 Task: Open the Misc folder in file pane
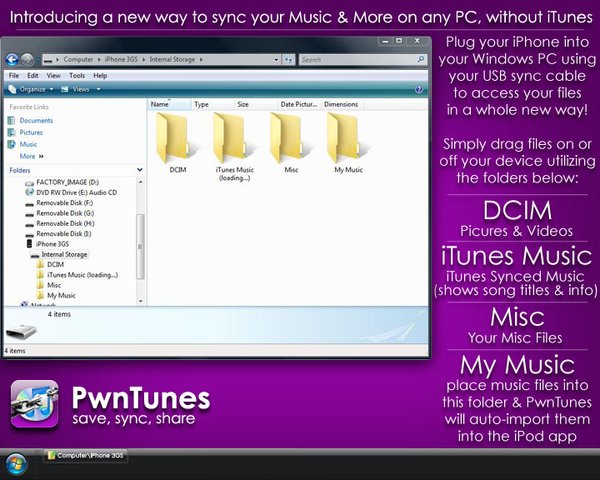(291, 139)
